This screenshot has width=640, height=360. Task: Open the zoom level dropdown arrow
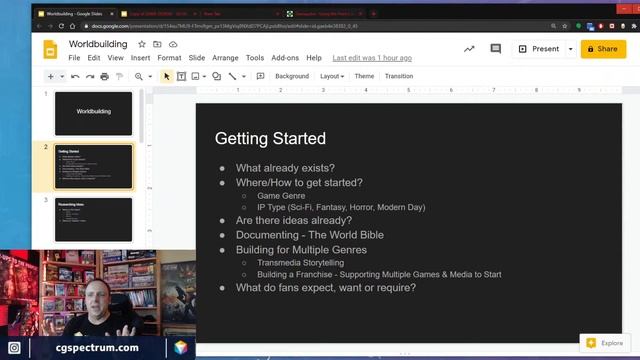150,76
